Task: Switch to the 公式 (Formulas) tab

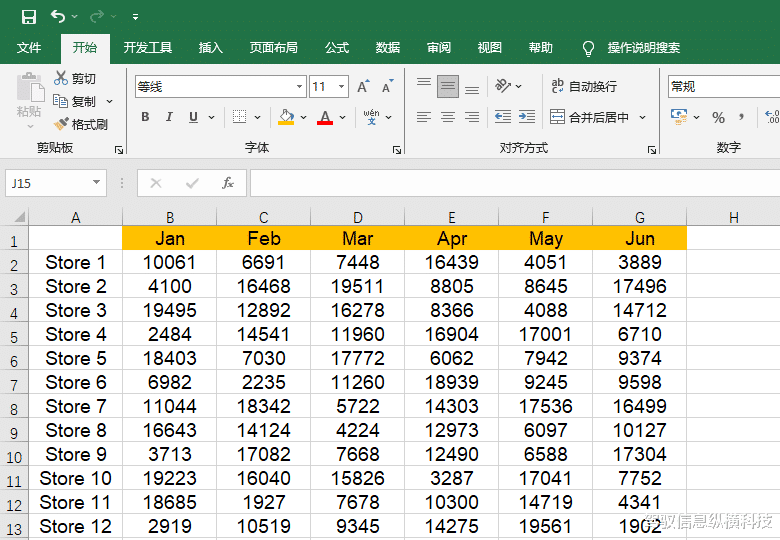Action: 337,47
